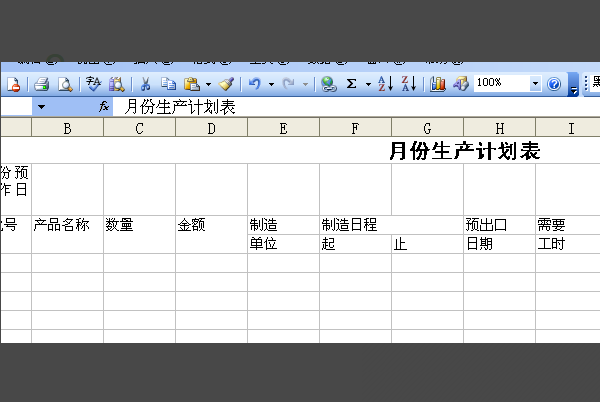Click the Copy icon

coord(168,85)
